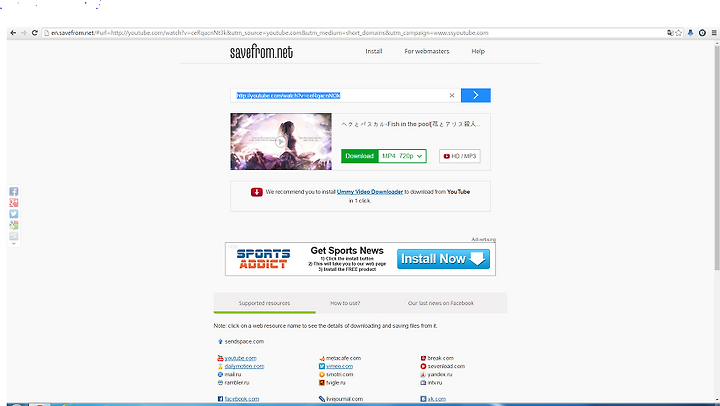The width and height of the screenshot is (720, 406).
Task: Open the Install menu item
Action: pos(374,51)
